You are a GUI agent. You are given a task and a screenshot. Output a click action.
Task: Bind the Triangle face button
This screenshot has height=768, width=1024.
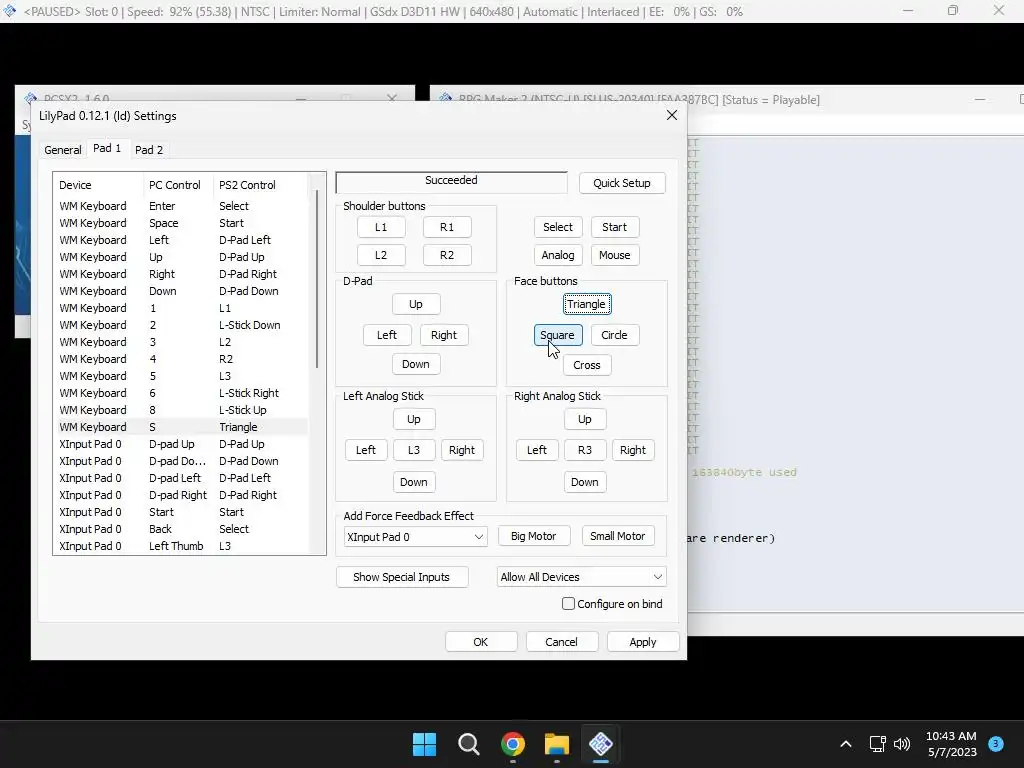pyautogui.click(x=586, y=304)
